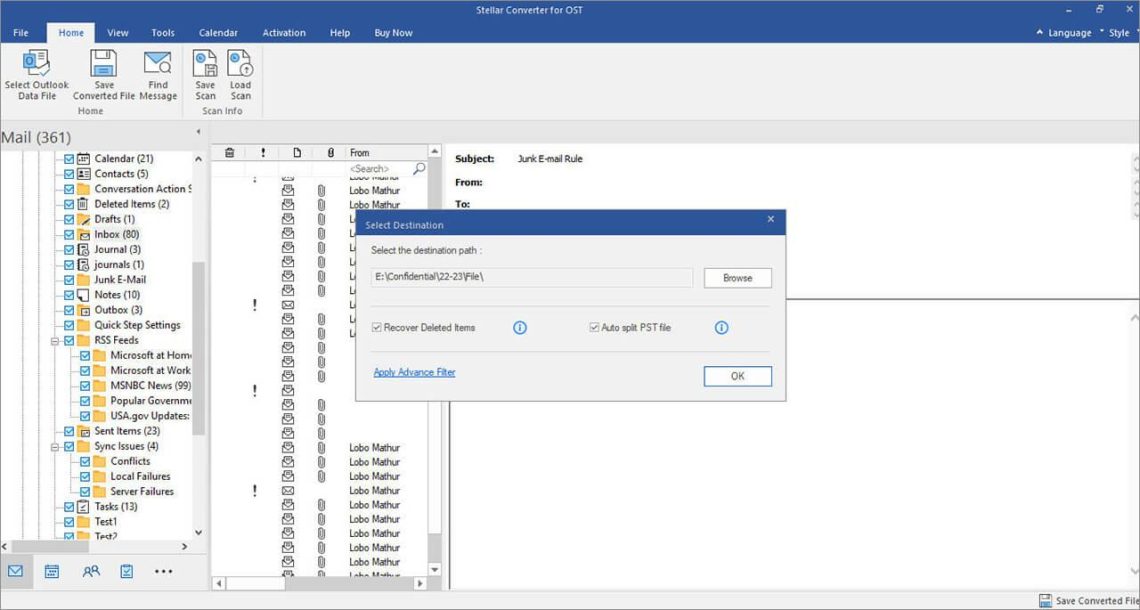This screenshot has width=1140, height=610.
Task: Click the info icon beside Recover Deleted Items
Action: pyautogui.click(x=519, y=327)
